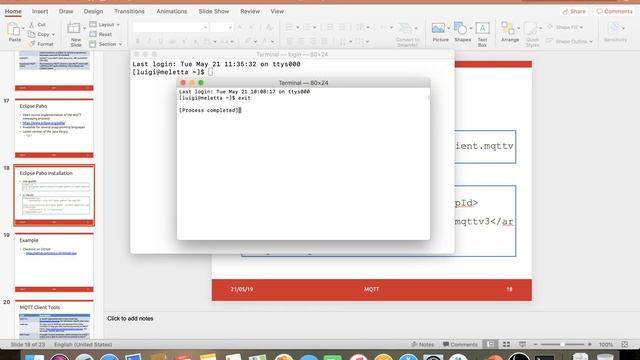The image size is (640, 360).
Task: Open the Insert ribbon tab
Action: point(40,11)
